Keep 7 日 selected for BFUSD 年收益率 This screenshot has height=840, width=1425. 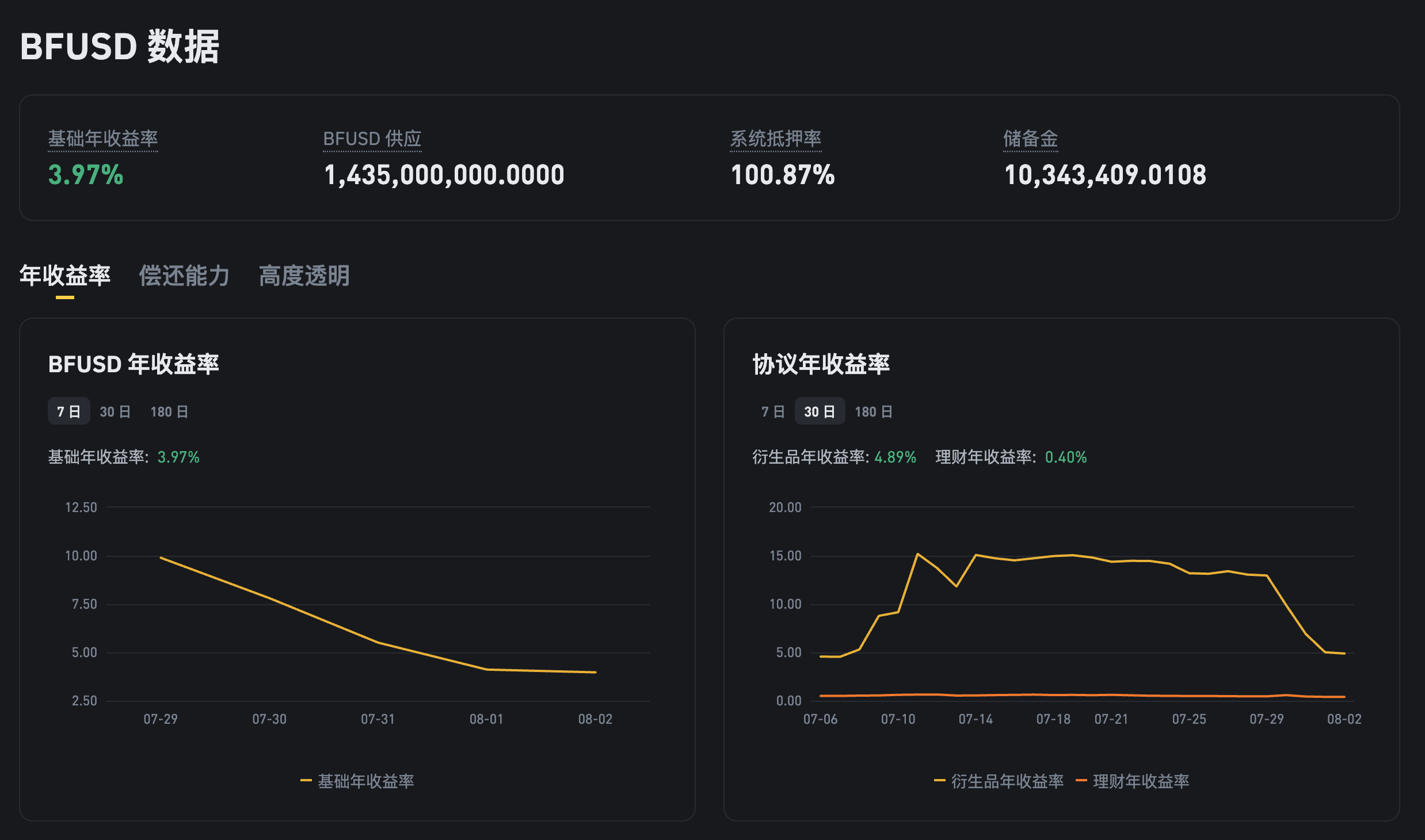pos(68,411)
